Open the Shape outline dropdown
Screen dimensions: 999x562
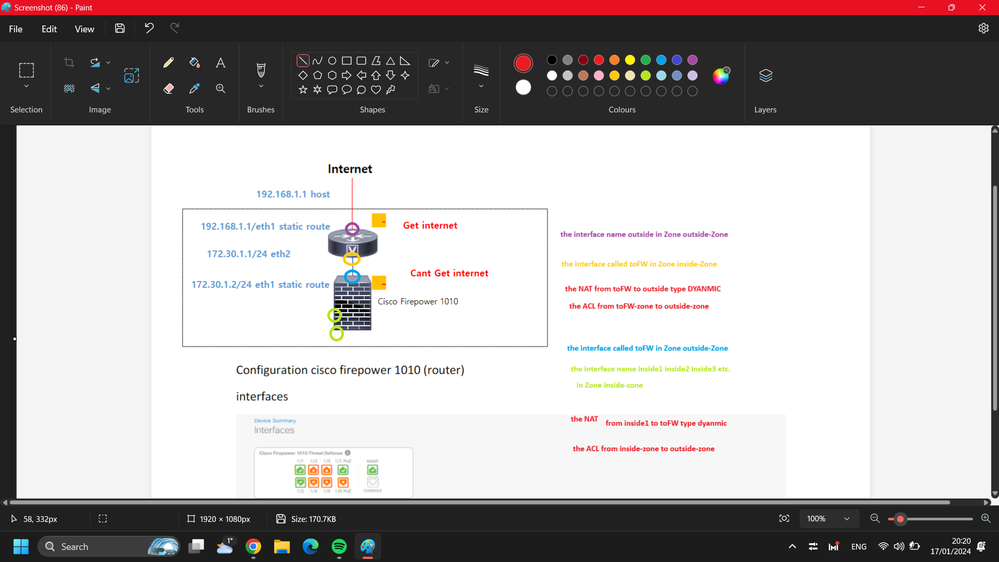(x=439, y=62)
